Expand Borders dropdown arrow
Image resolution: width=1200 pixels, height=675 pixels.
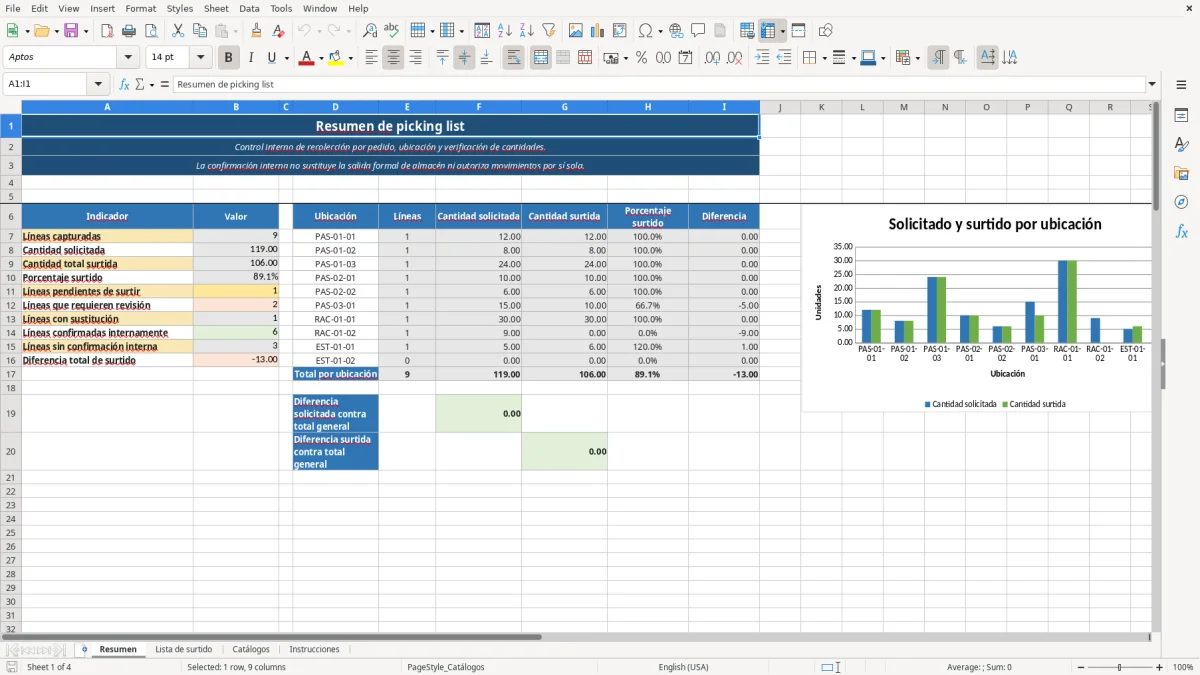point(824,58)
